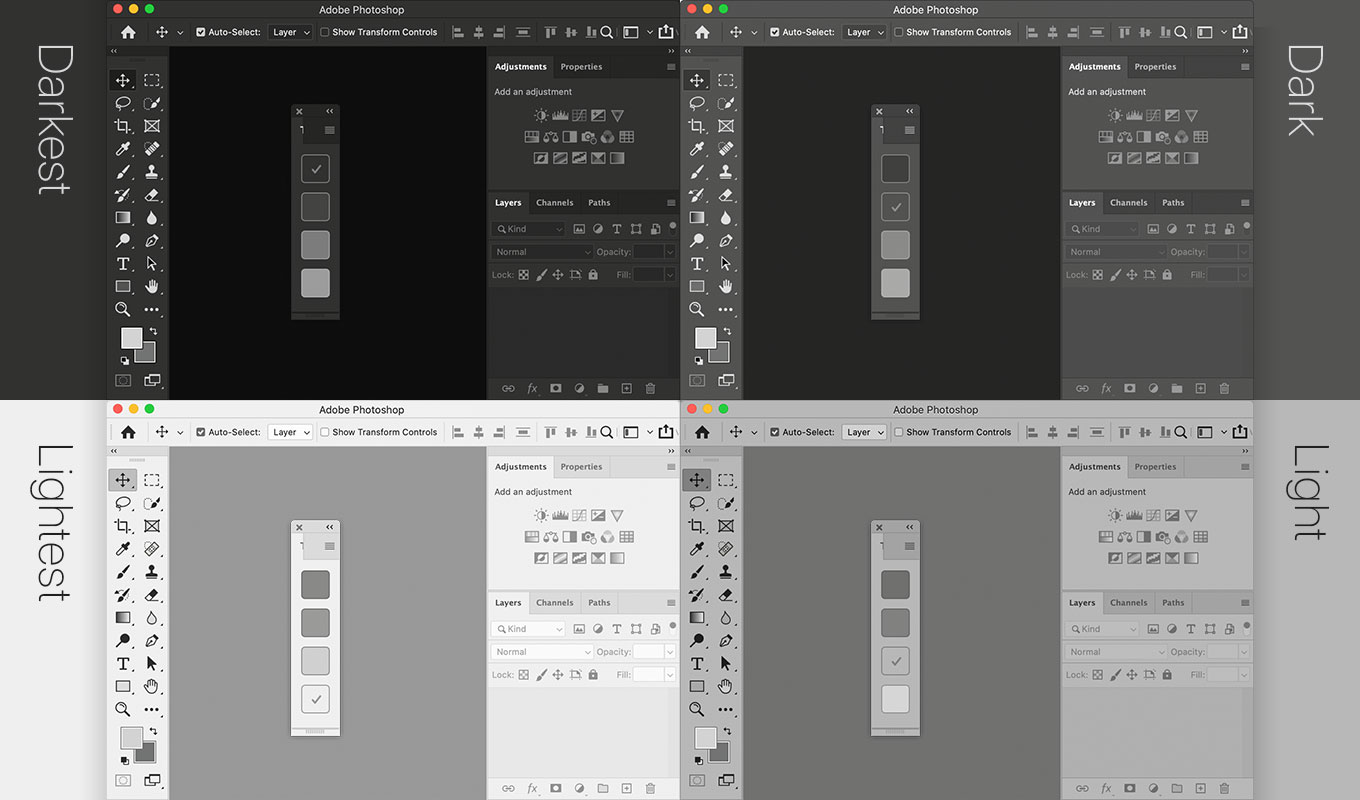Select the Eraser tool in the Dark window
Image resolution: width=1360 pixels, height=800 pixels.
[x=726, y=195]
